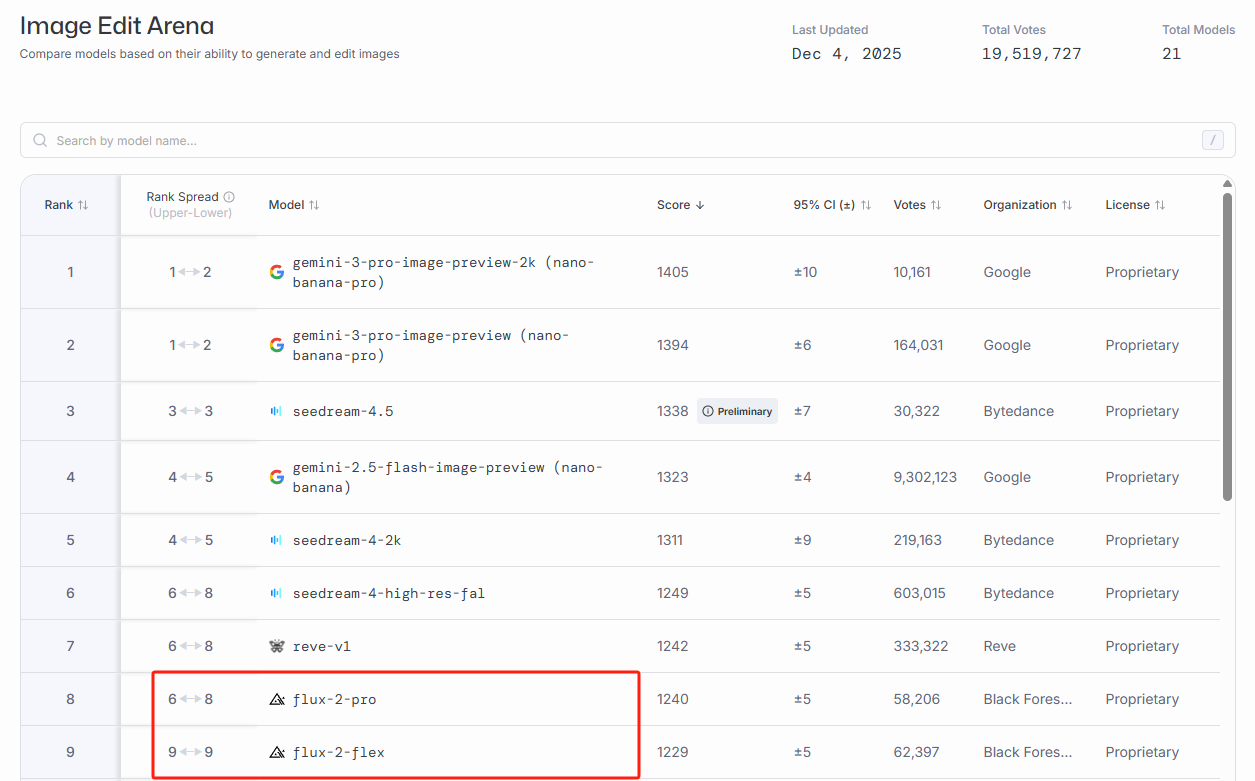Screen dimensions: 1255x781
Task: Click the slash shortcut key badge in search
Action: 1212,141
